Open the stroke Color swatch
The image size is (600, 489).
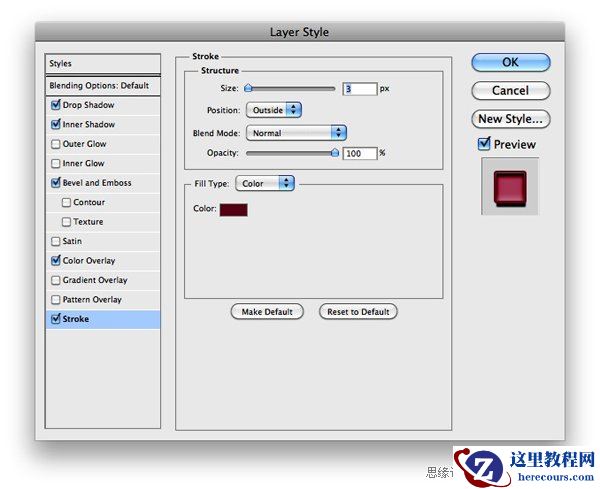[233, 210]
